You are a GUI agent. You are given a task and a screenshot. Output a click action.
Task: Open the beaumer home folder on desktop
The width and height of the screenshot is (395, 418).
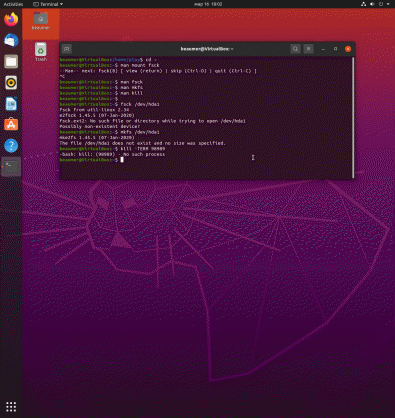pyautogui.click(x=41, y=21)
